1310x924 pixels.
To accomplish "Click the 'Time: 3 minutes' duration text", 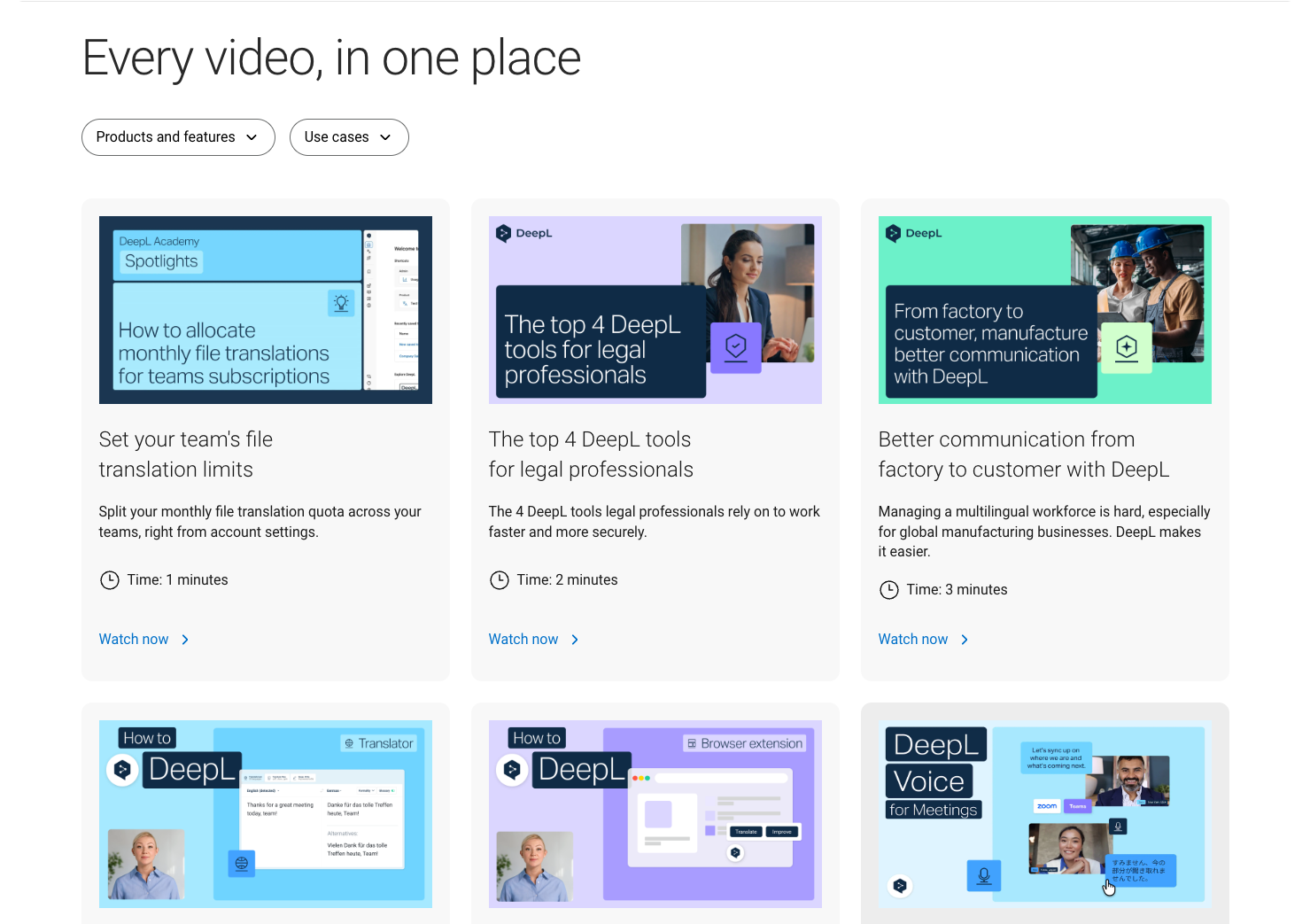I will click(x=957, y=590).
